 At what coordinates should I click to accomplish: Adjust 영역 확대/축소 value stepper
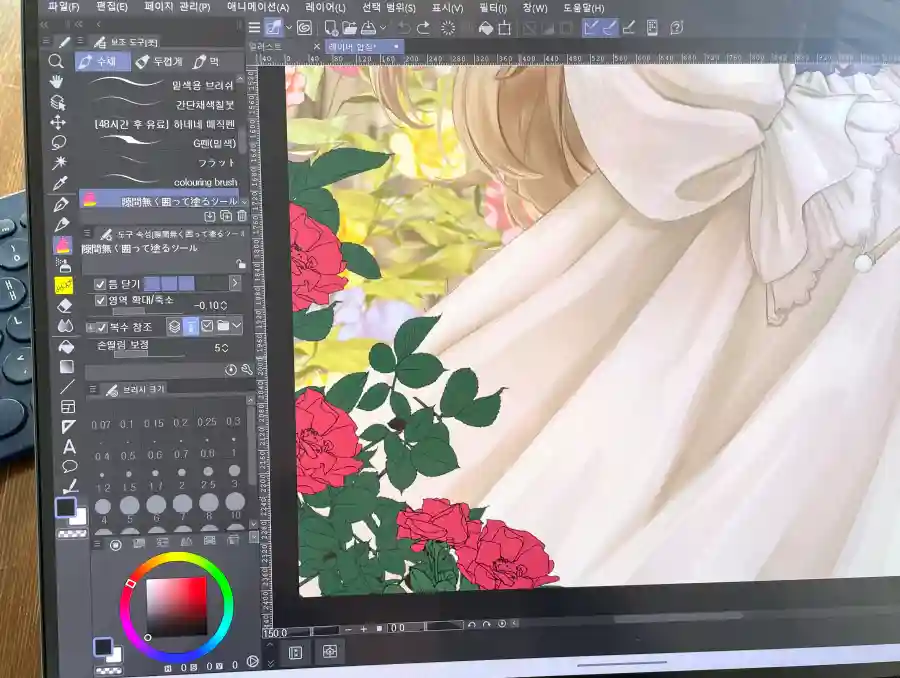tap(224, 305)
